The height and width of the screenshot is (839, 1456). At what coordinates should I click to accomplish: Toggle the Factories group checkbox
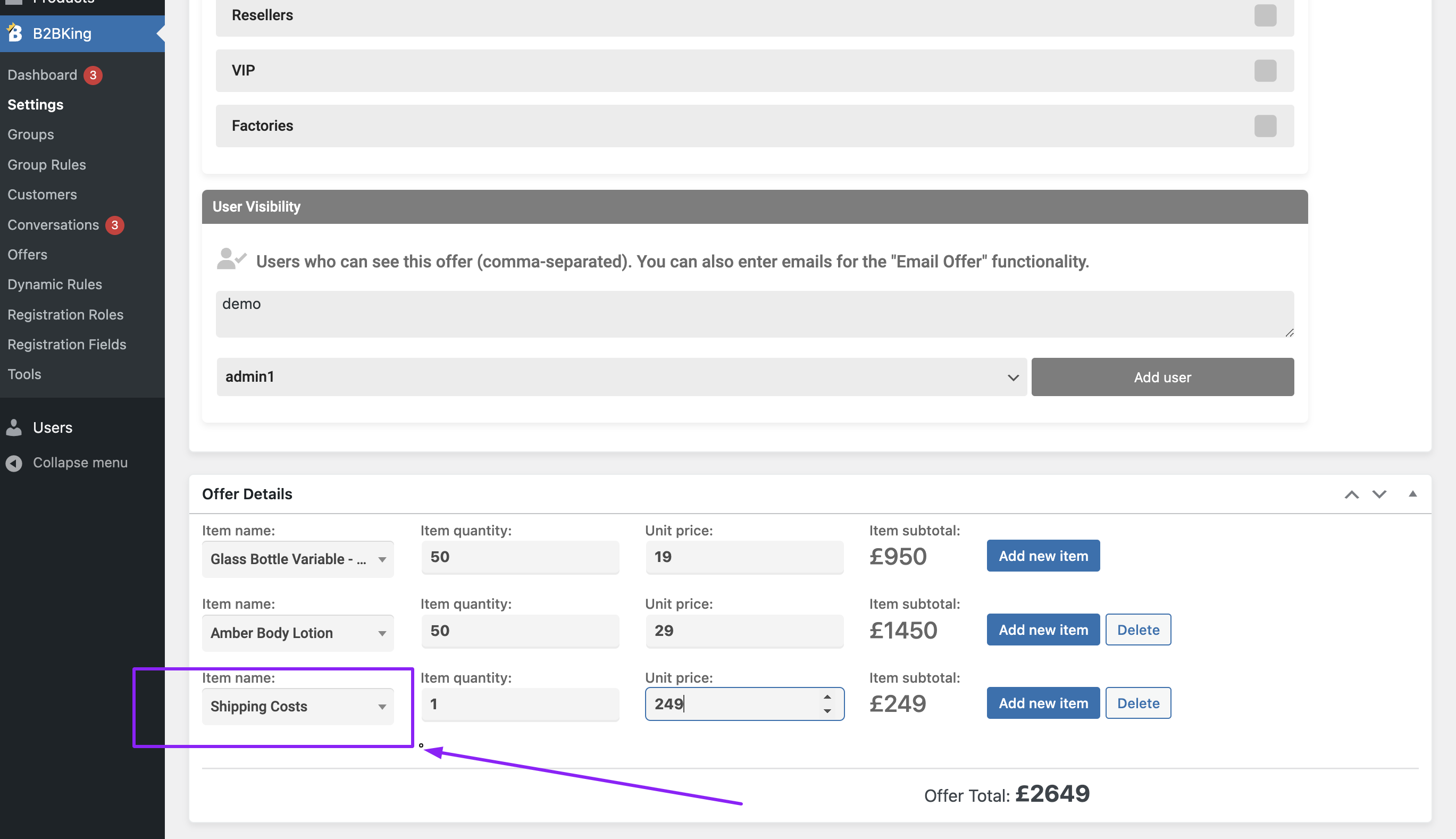tap(1265, 126)
